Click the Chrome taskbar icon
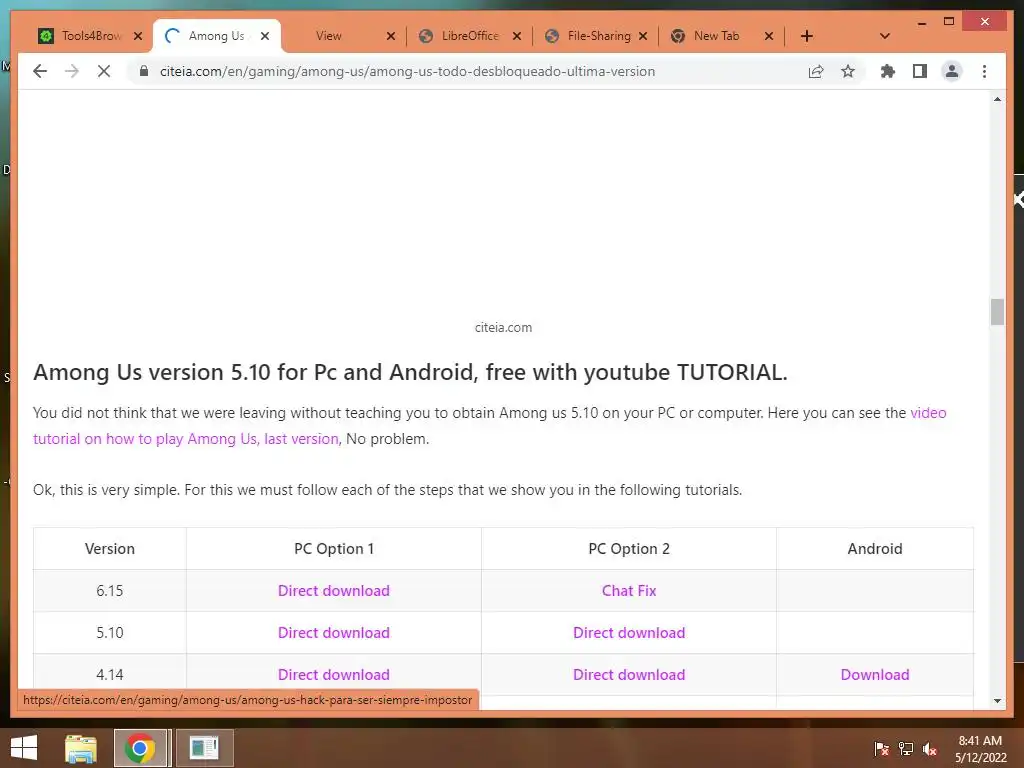This screenshot has height=768, width=1024. [140, 748]
